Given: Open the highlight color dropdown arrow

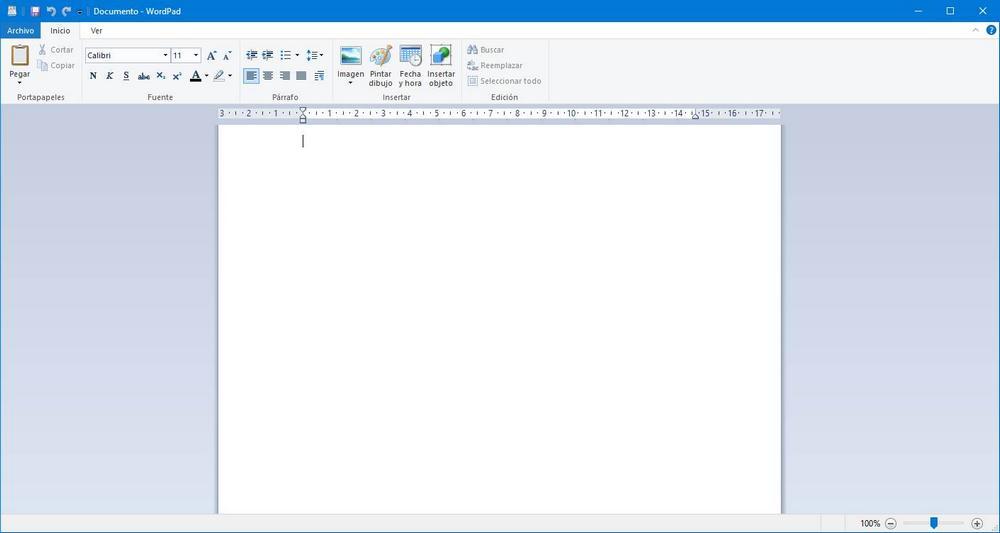Looking at the screenshot, I should [230, 76].
